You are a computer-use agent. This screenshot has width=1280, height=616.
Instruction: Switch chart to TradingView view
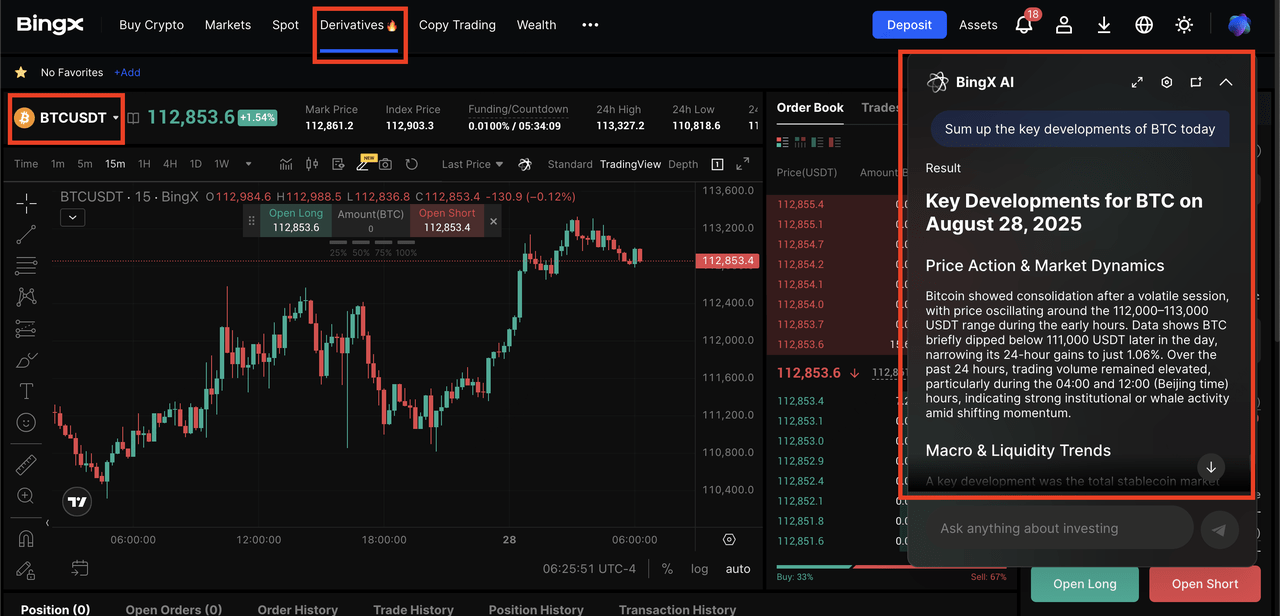(x=630, y=164)
